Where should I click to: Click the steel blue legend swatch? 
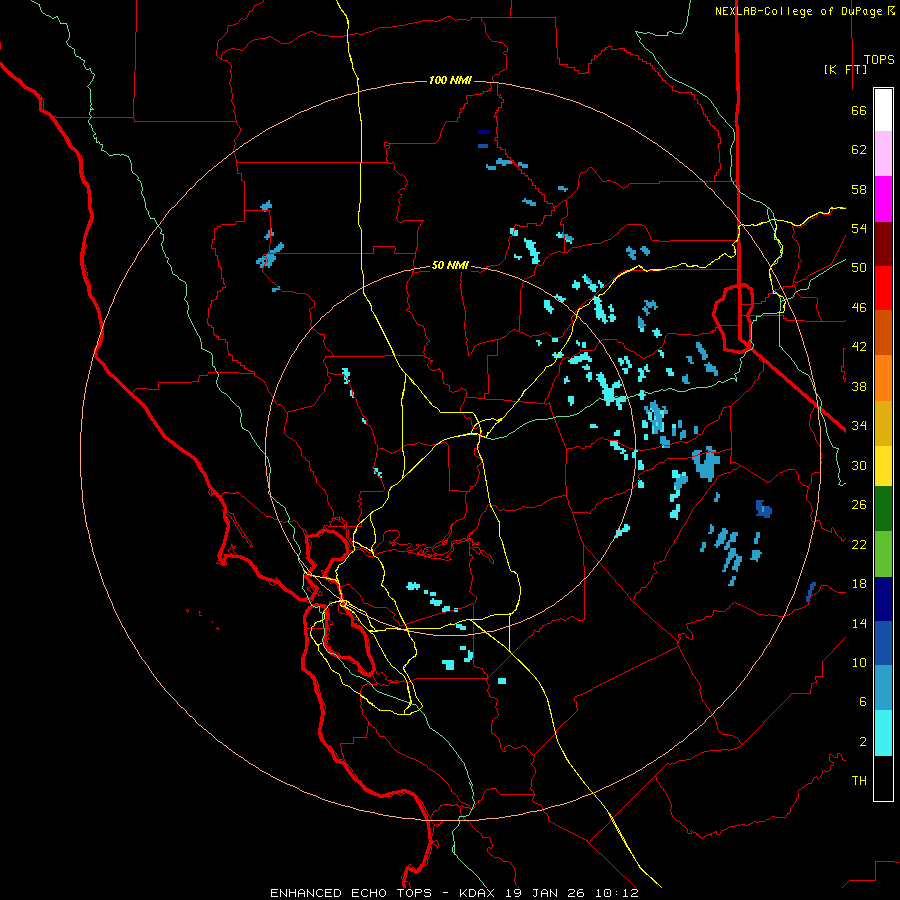click(883, 688)
